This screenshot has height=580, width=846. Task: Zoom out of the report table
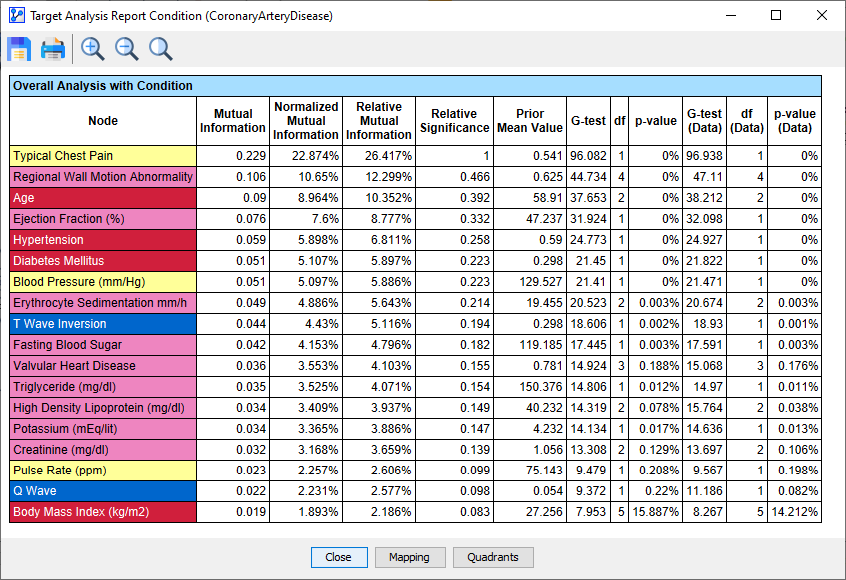(126, 48)
